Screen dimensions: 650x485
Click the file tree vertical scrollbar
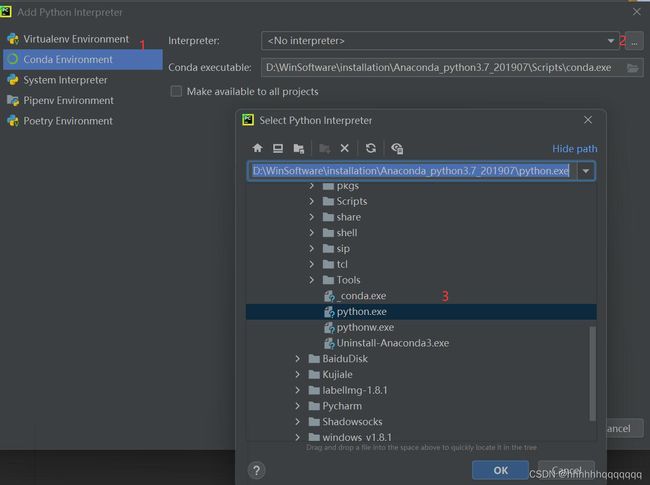pyautogui.click(x=592, y=373)
